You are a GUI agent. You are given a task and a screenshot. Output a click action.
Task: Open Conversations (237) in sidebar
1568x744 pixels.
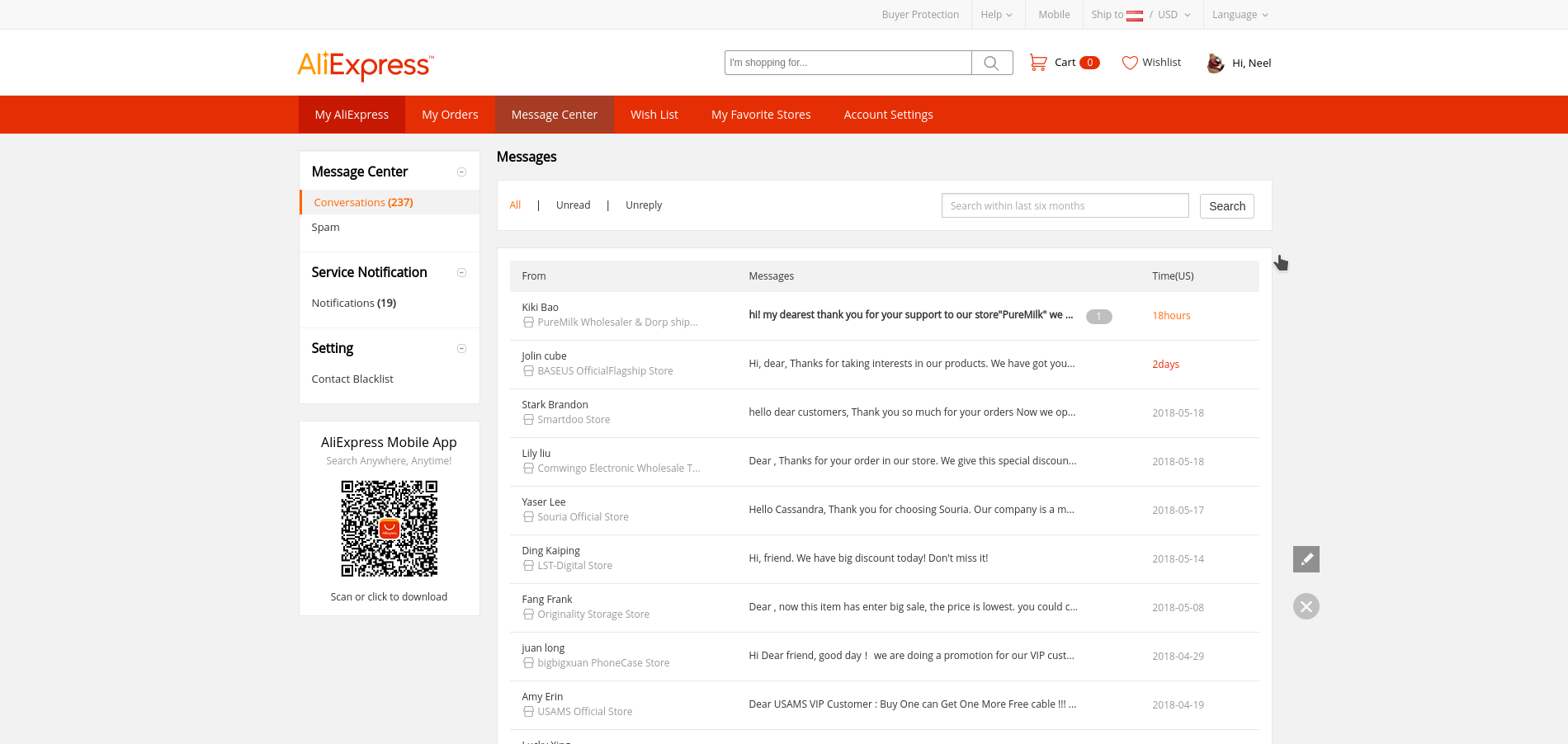coord(390,202)
